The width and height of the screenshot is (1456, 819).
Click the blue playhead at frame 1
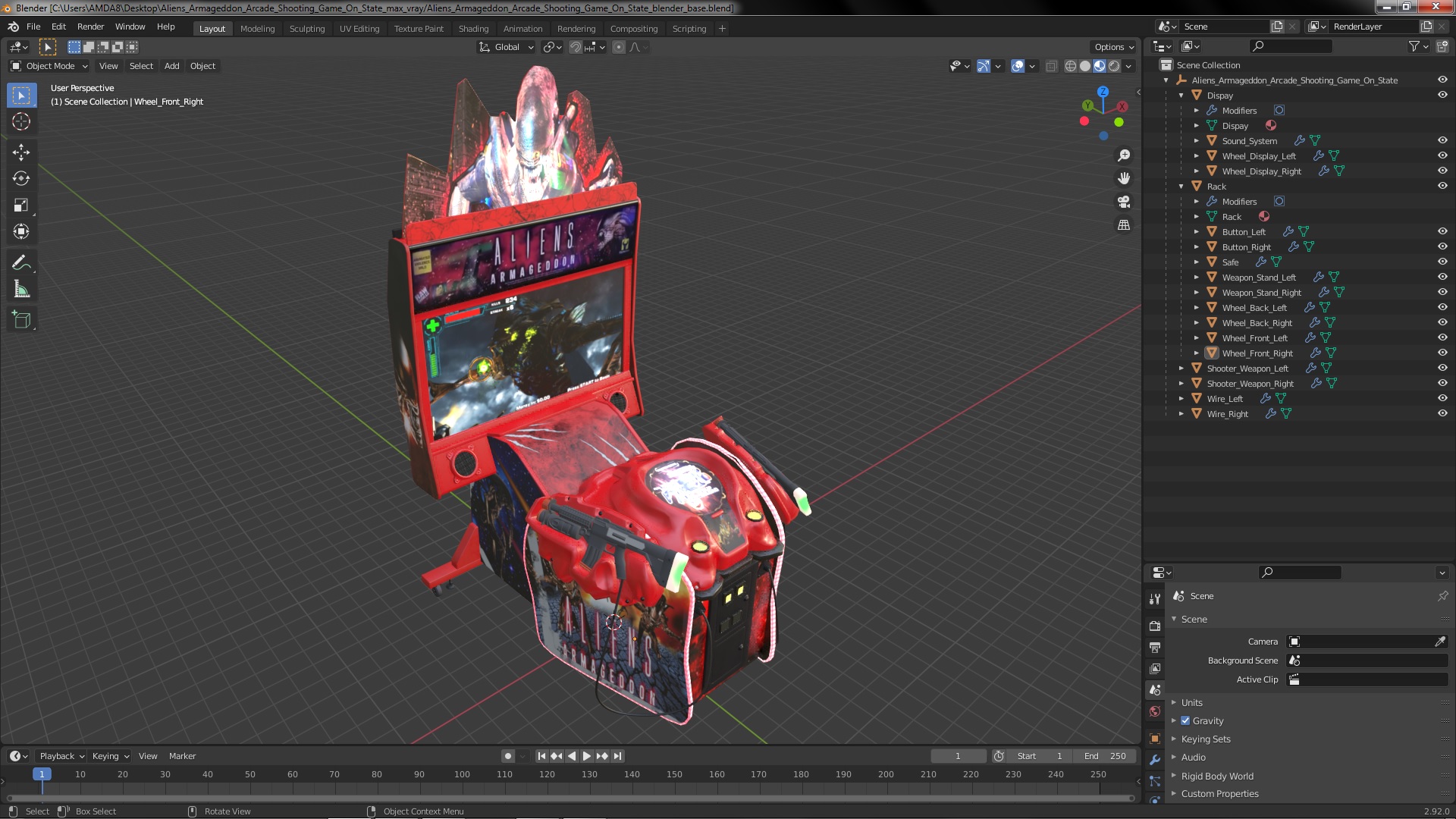tap(42, 774)
